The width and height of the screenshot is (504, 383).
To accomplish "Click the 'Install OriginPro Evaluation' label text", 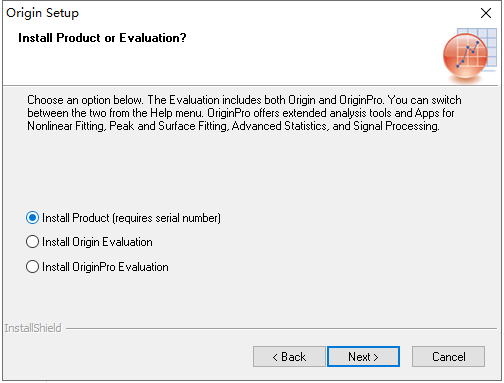I will 105,267.
